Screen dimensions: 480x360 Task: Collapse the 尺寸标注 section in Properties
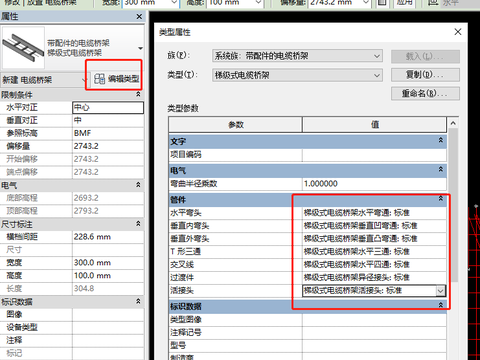point(138,224)
